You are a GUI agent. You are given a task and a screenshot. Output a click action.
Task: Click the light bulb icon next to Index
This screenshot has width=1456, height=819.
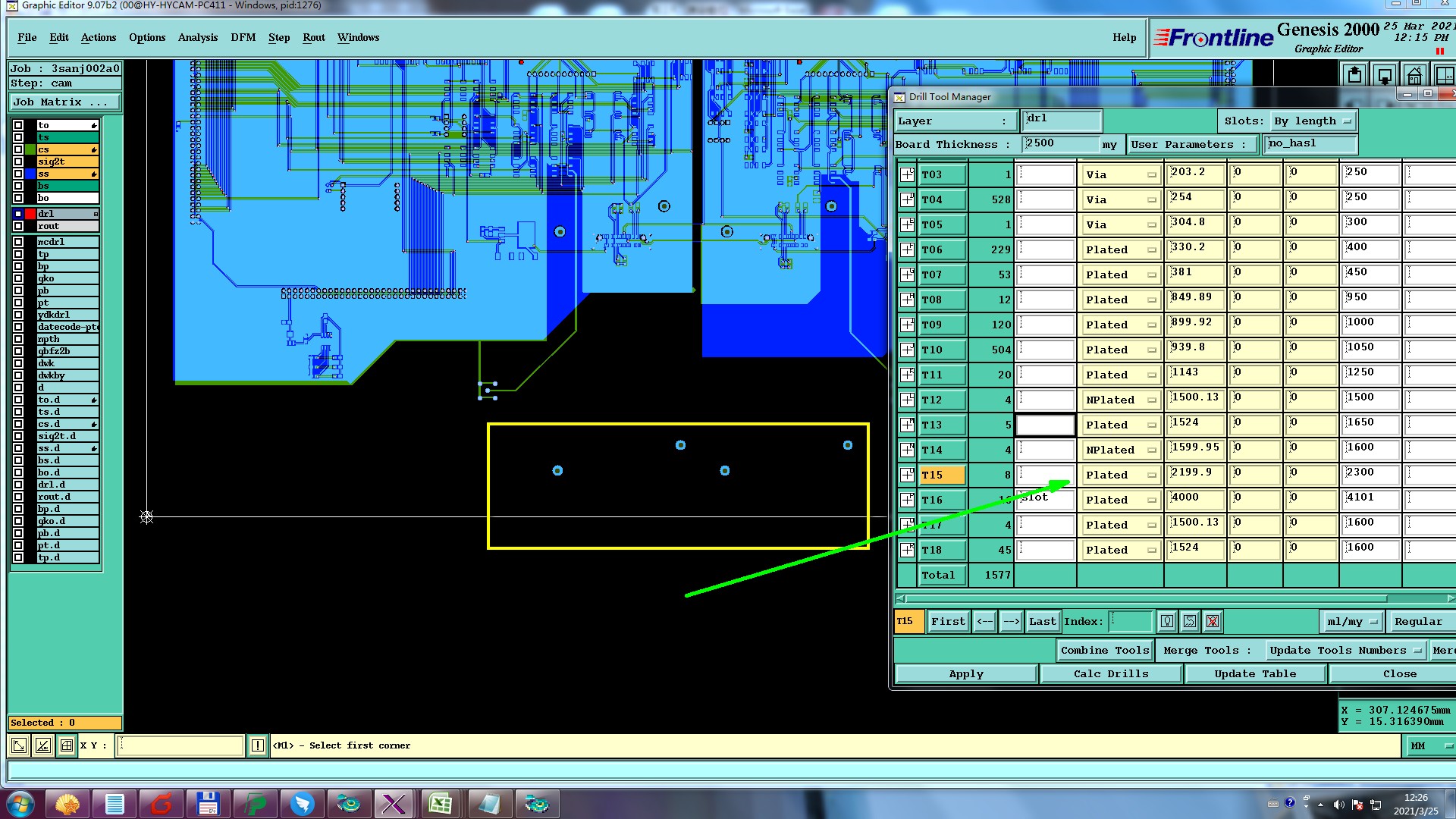point(1167,622)
